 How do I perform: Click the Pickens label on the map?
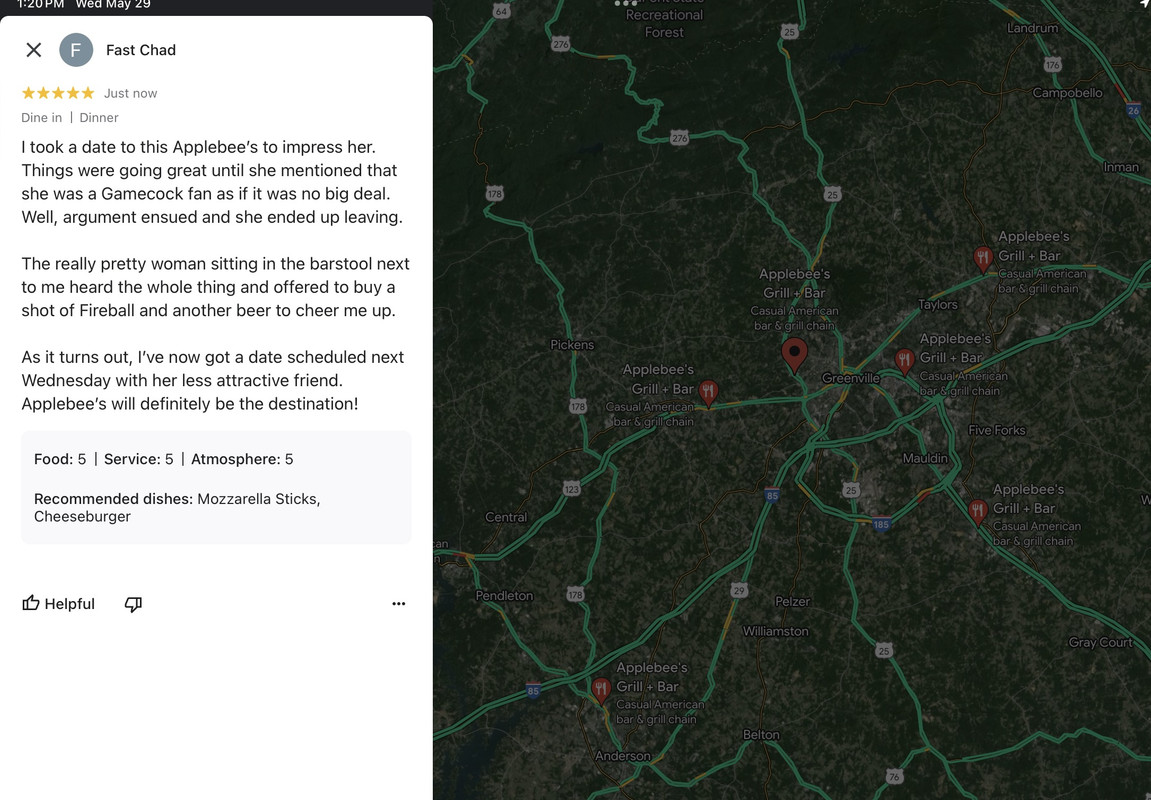[x=572, y=344]
